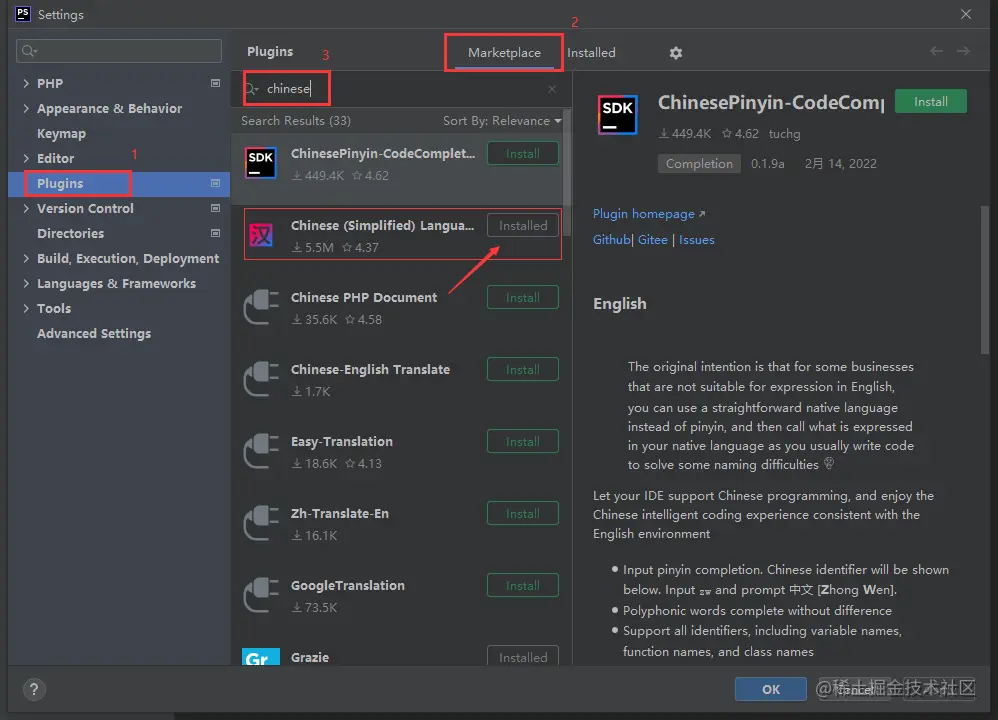Expand the Version Control node
Image resolution: width=998 pixels, height=720 pixels.
[x=26, y=208]
